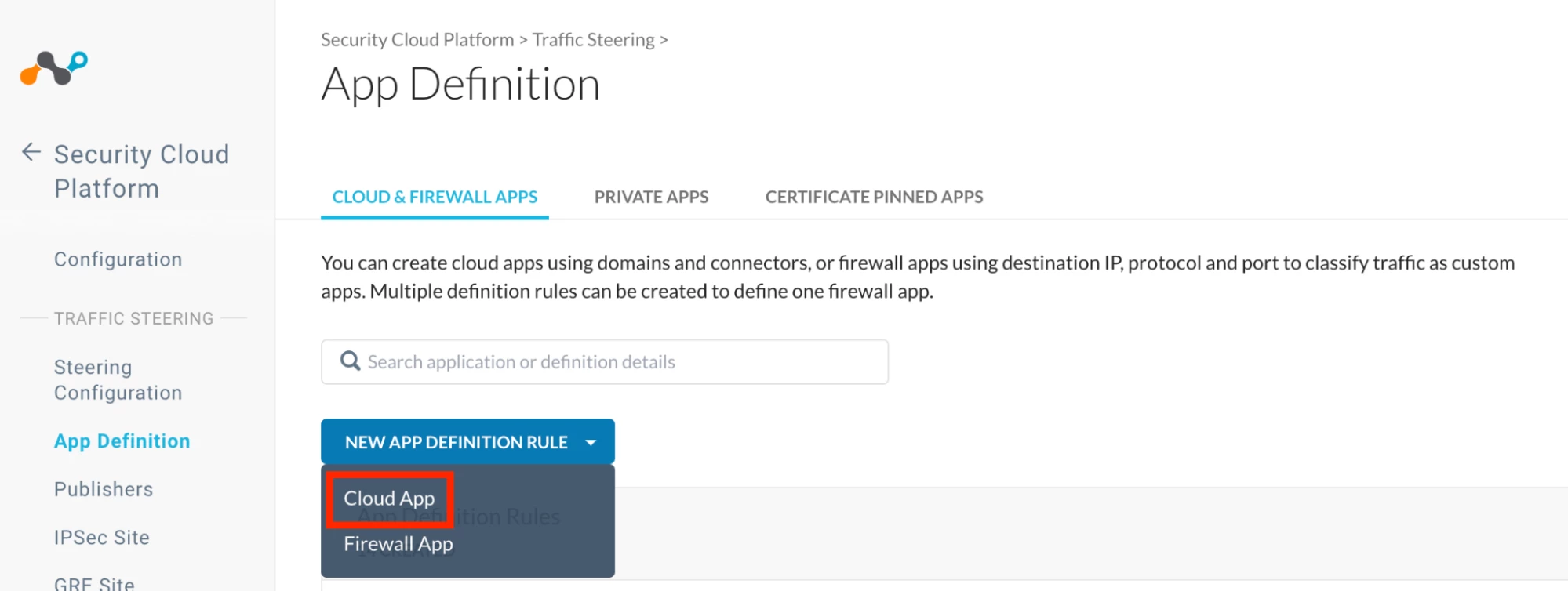Choose Firewall App from the dropdown menu
The height and width of the screenshot is (591, 1568).
(398, 544)
